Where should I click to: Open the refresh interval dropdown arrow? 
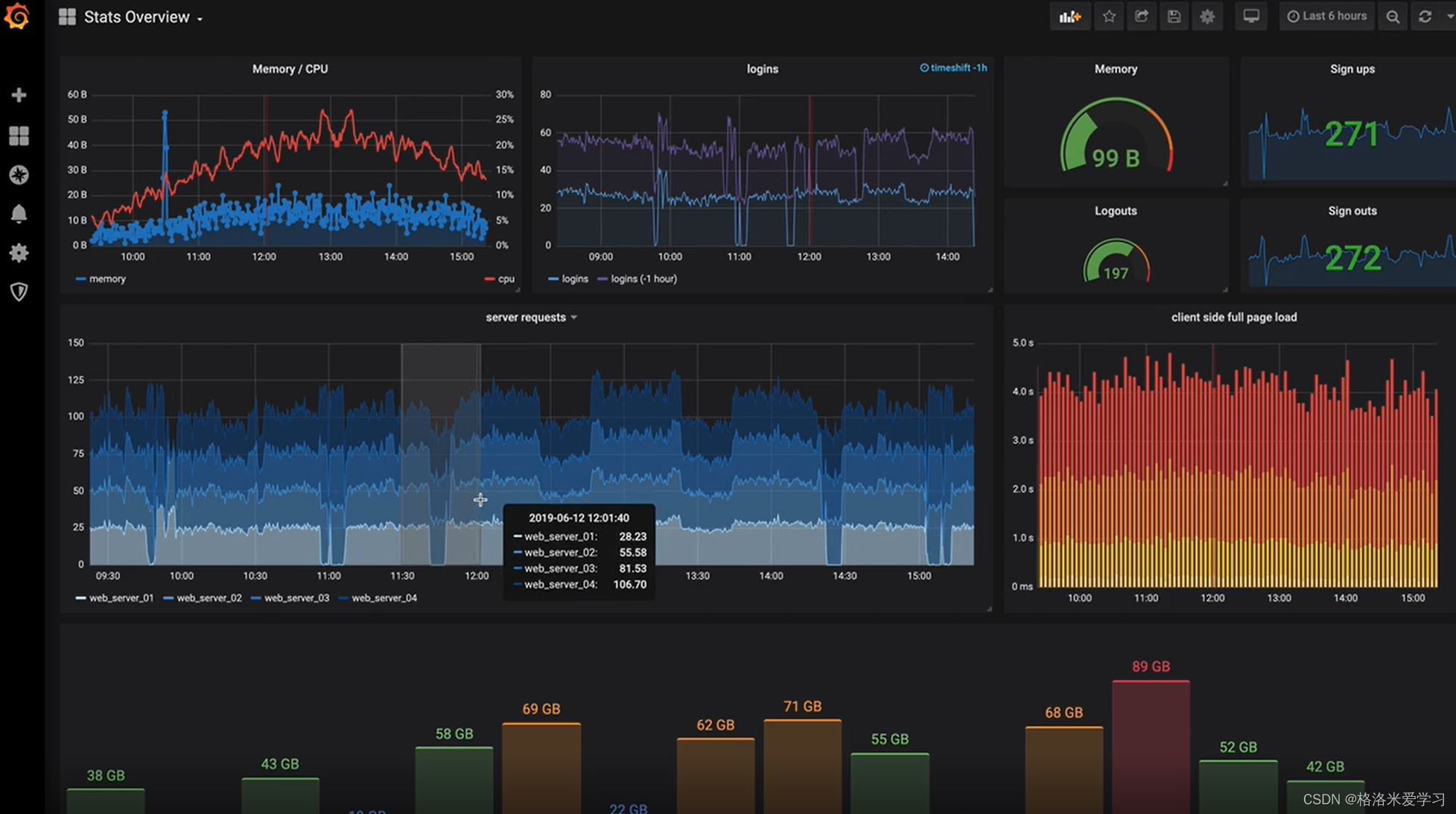(1449, 16)
